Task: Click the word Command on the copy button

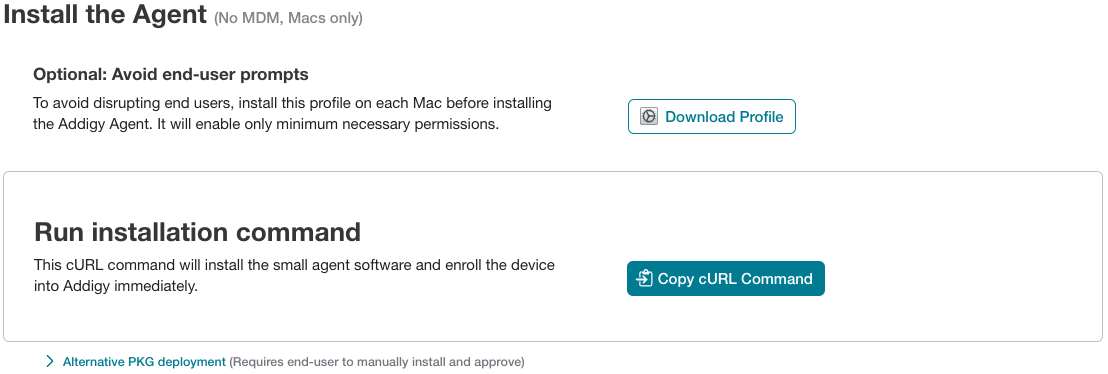Action: (777, 279)
